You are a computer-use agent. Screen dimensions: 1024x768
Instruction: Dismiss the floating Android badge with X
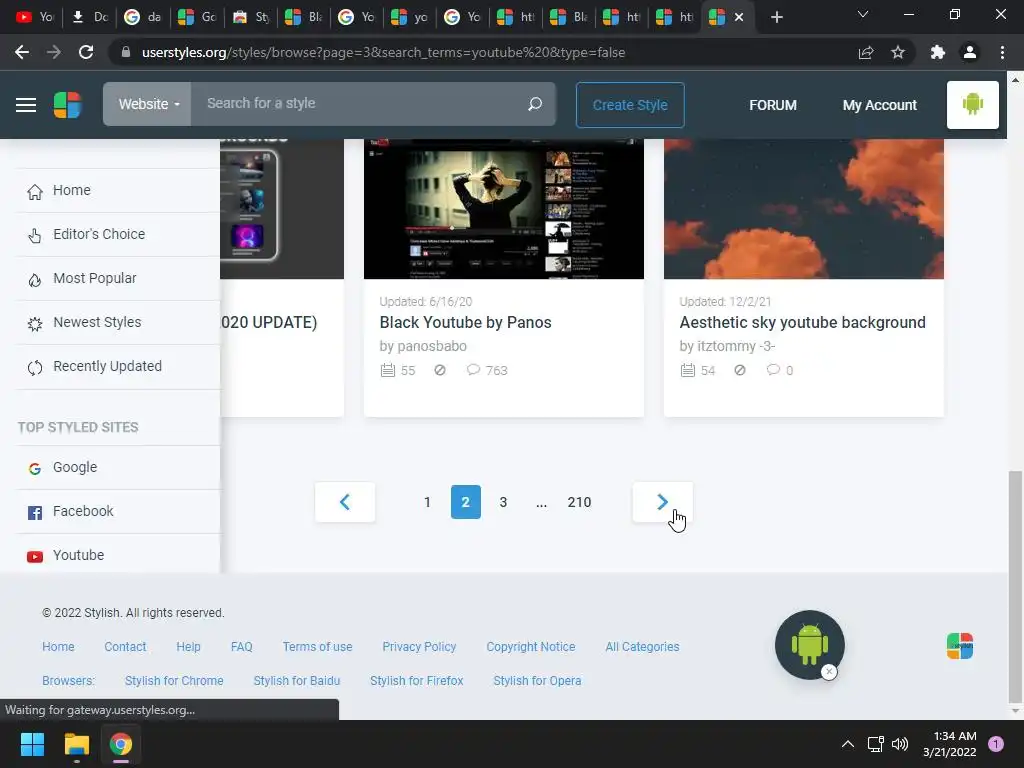829,671
